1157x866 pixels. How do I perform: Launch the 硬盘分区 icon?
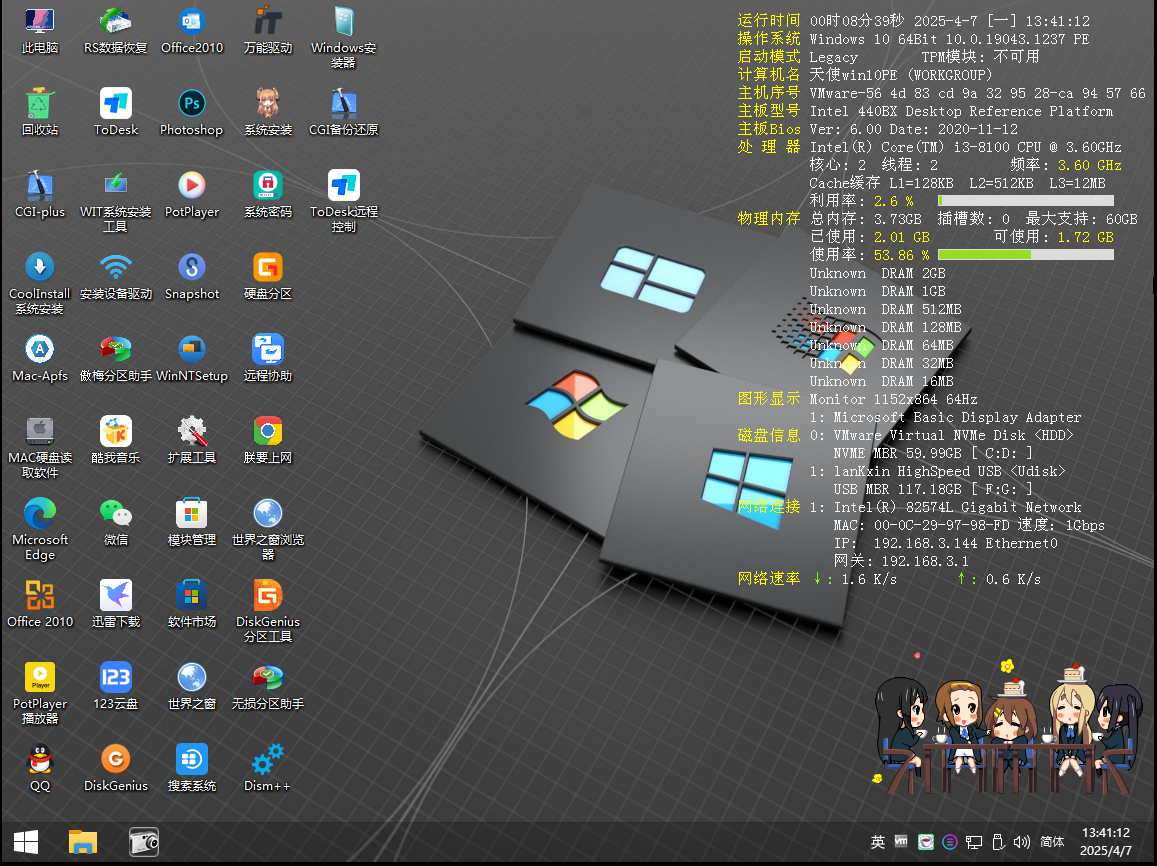pos(268,277)
